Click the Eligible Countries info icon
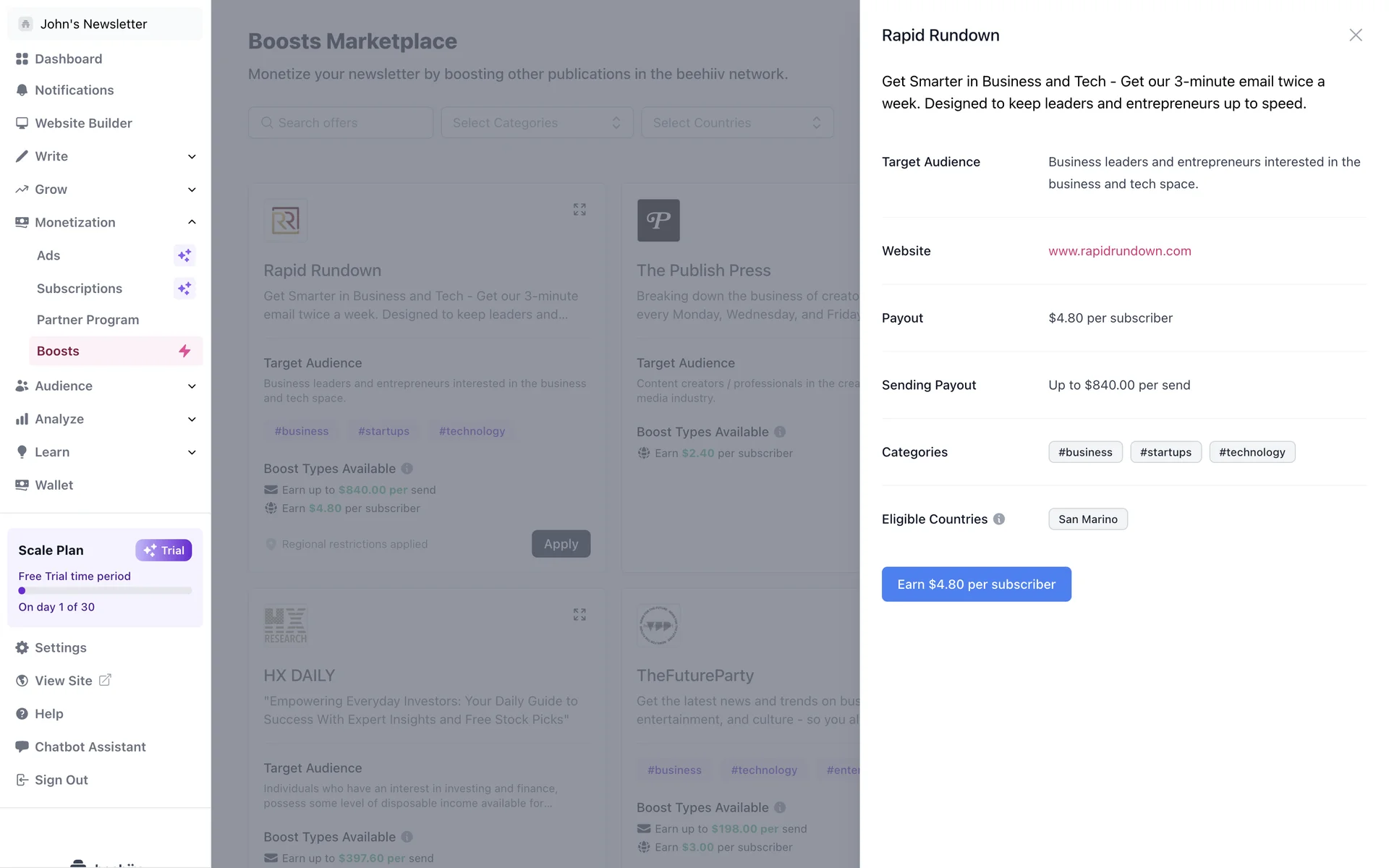The width and height of the screenshot is (1389, 868). (x=999, y=519)
